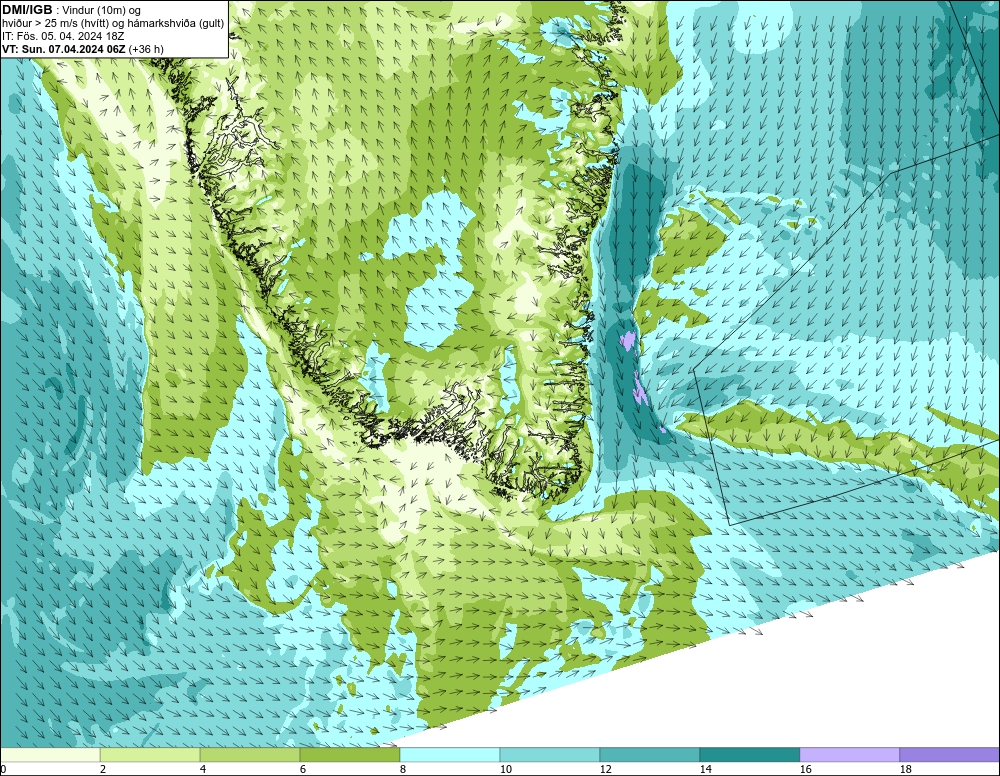1000x776 pixels.
Task: Click the light green 2–4 m/s legend swatch
Action: point(151,755)
